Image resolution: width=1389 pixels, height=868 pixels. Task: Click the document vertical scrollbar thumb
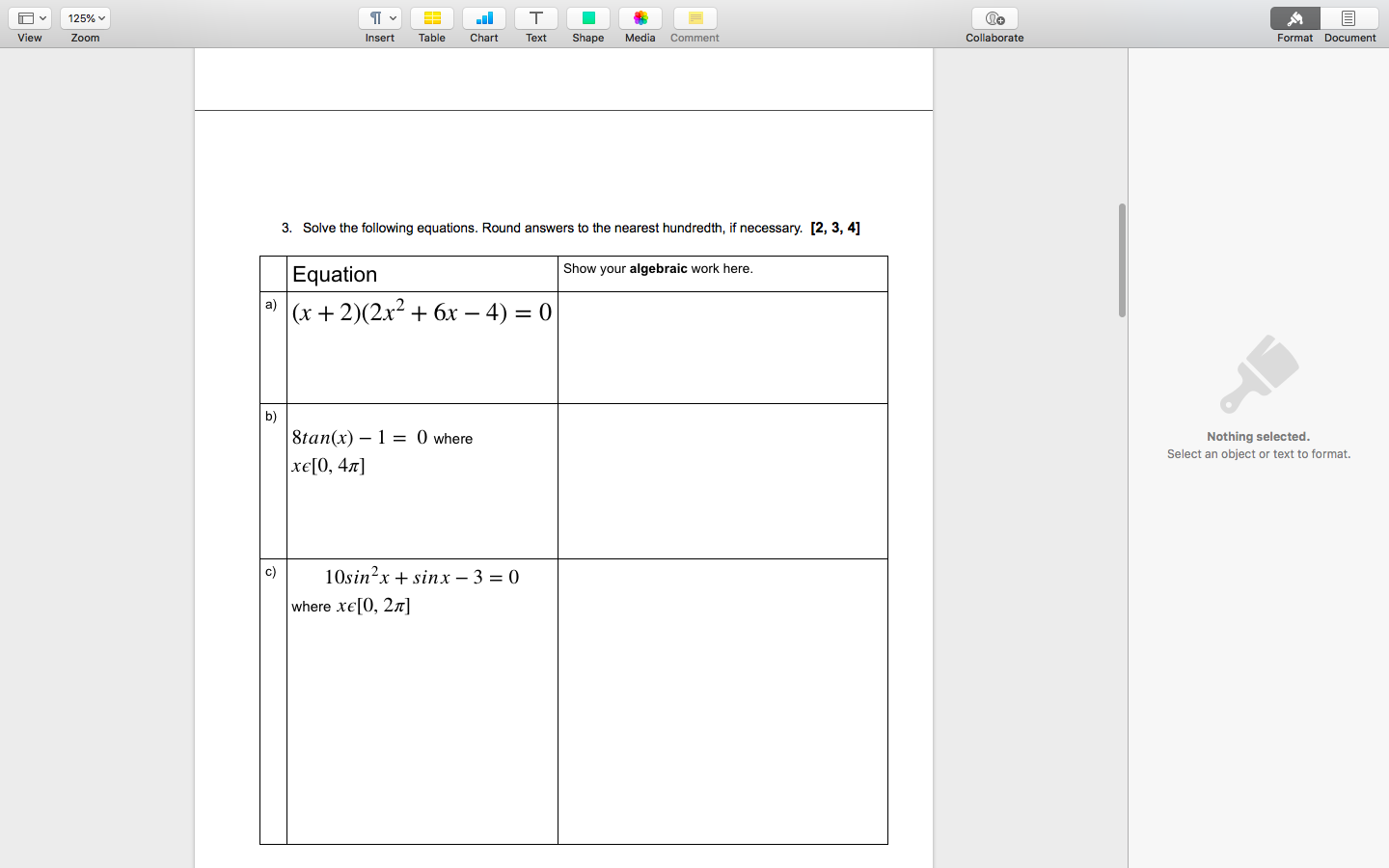tap(1122, 260)
